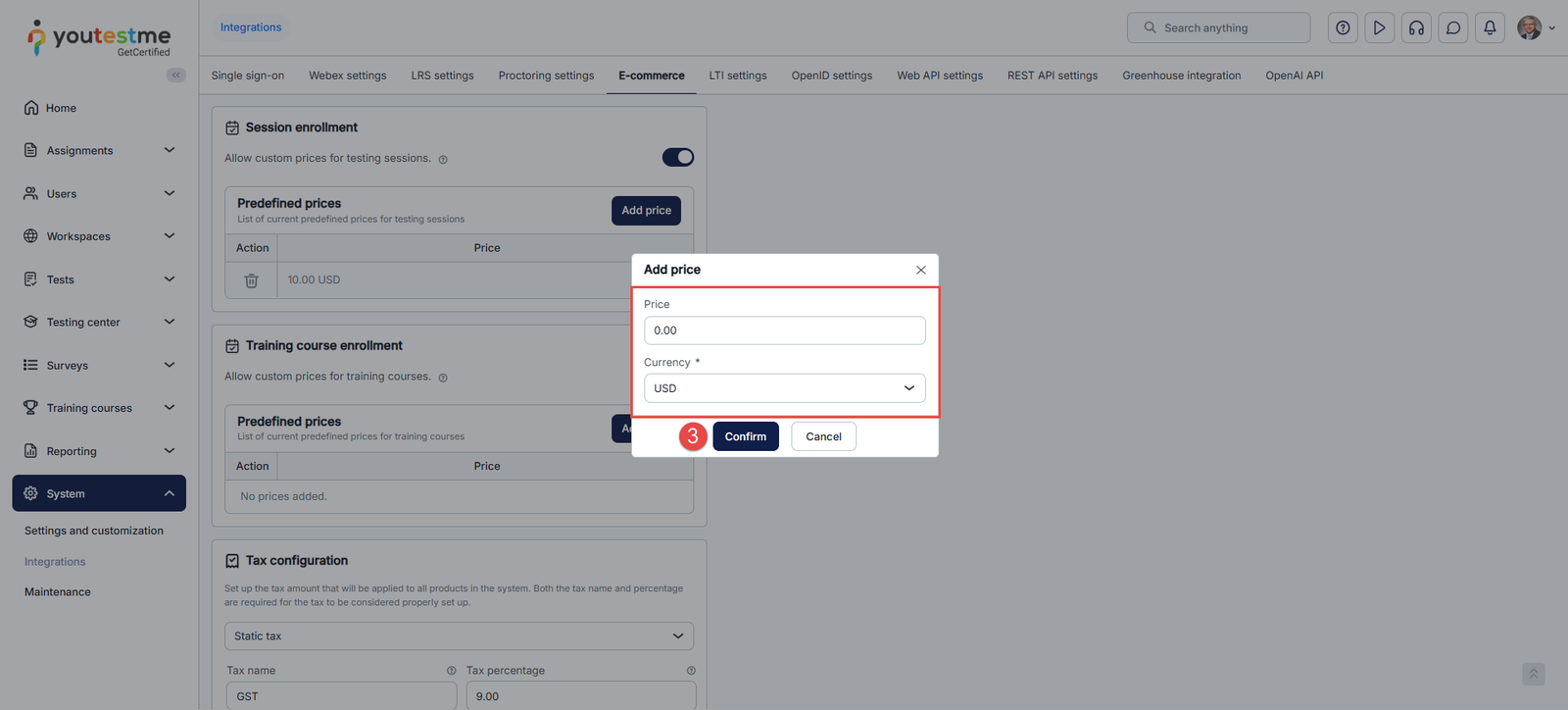
Task: Delete the 10.00 USD price row
Action: click(x=252, y=280)
